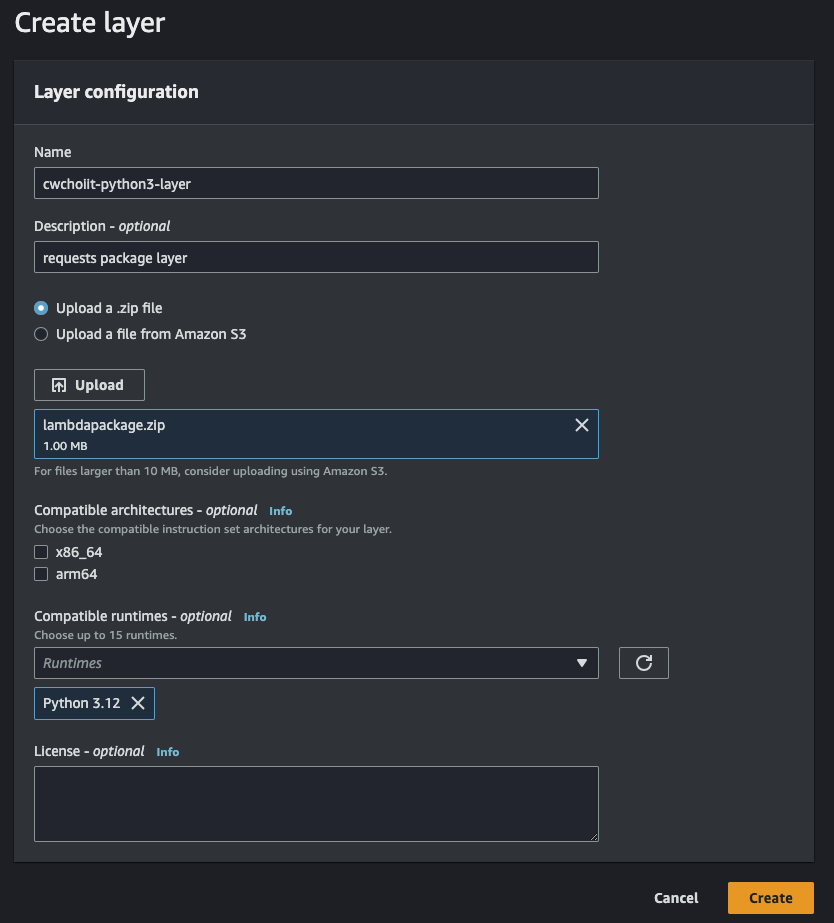Remove the uploaded lambdapackage.zip file

582,425
